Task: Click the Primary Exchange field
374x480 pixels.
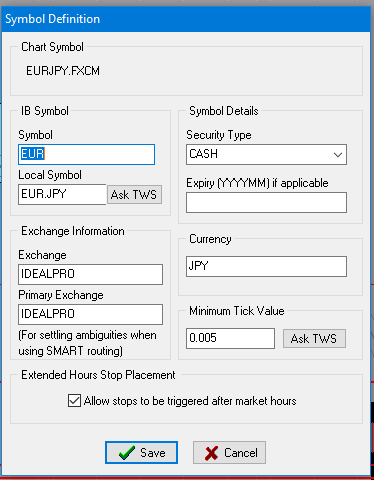Action: 90,314
